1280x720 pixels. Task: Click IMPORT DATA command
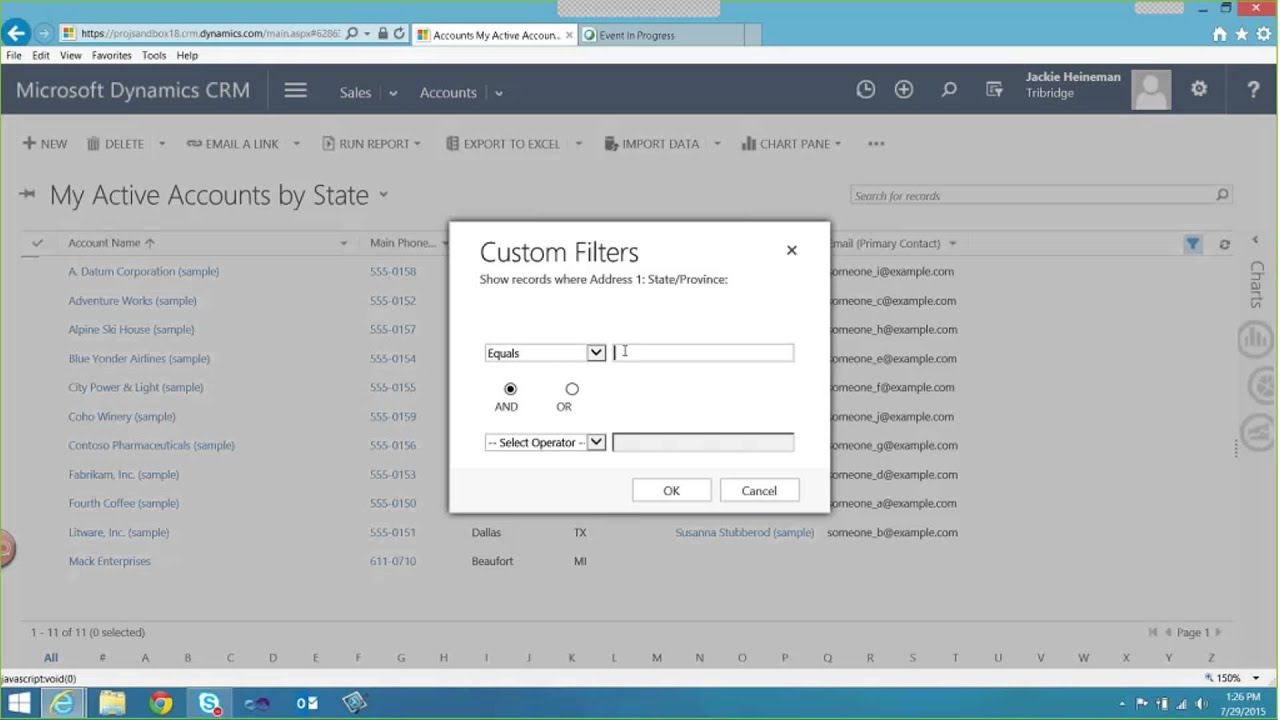click(652, 144)
